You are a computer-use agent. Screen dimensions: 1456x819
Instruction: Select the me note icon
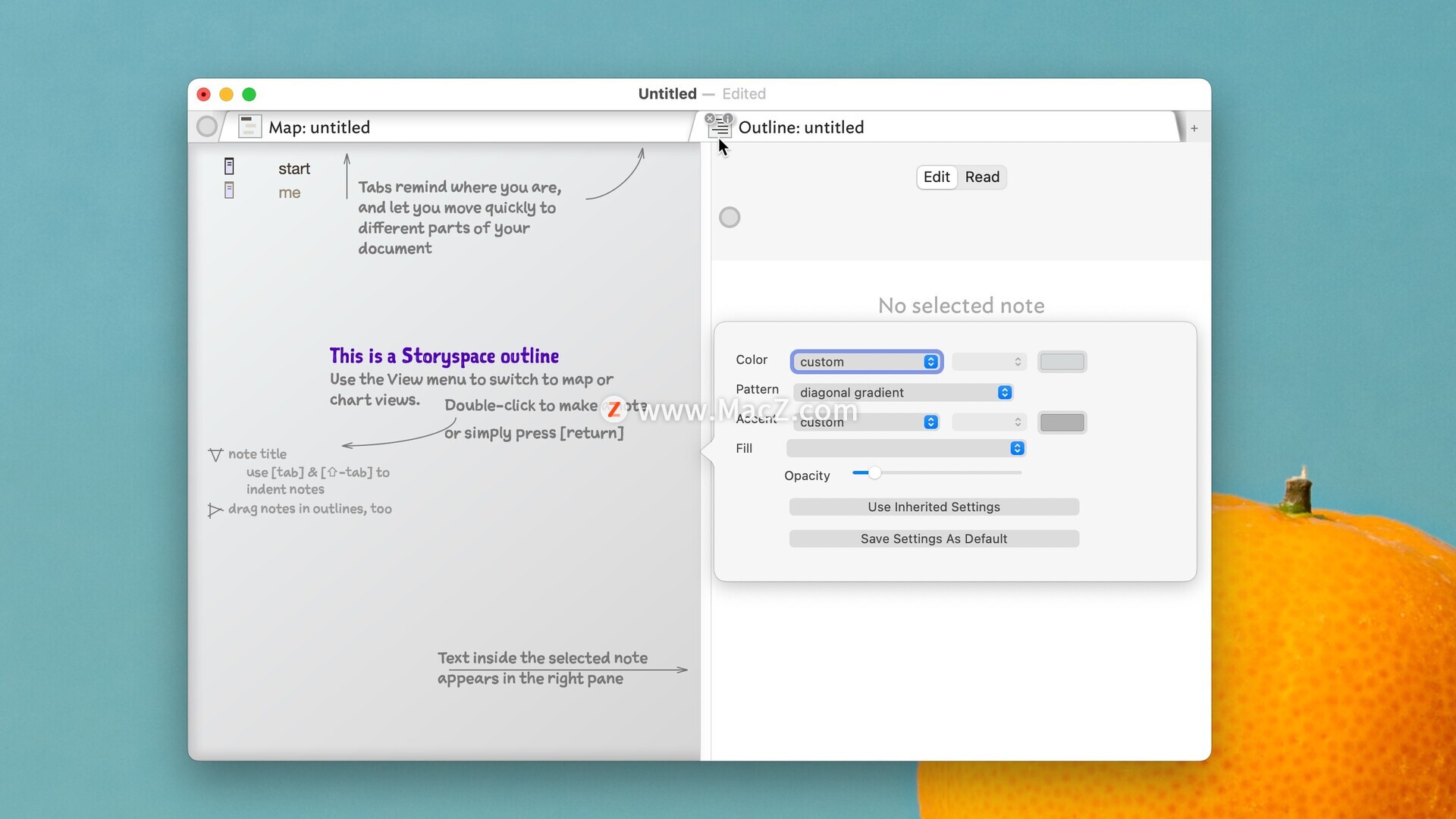tap(229, 190)
